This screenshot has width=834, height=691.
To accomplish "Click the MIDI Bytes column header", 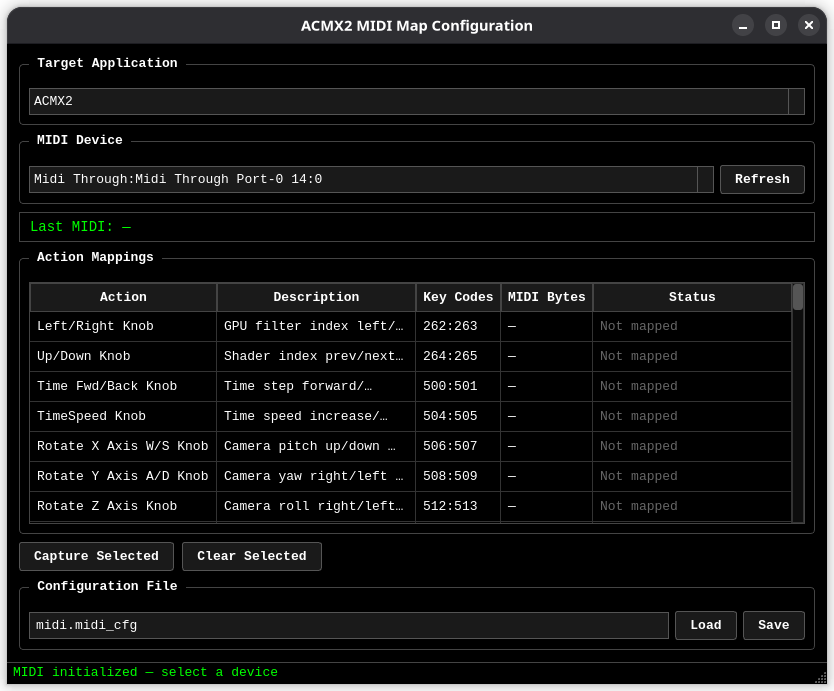I will point(546,297).
